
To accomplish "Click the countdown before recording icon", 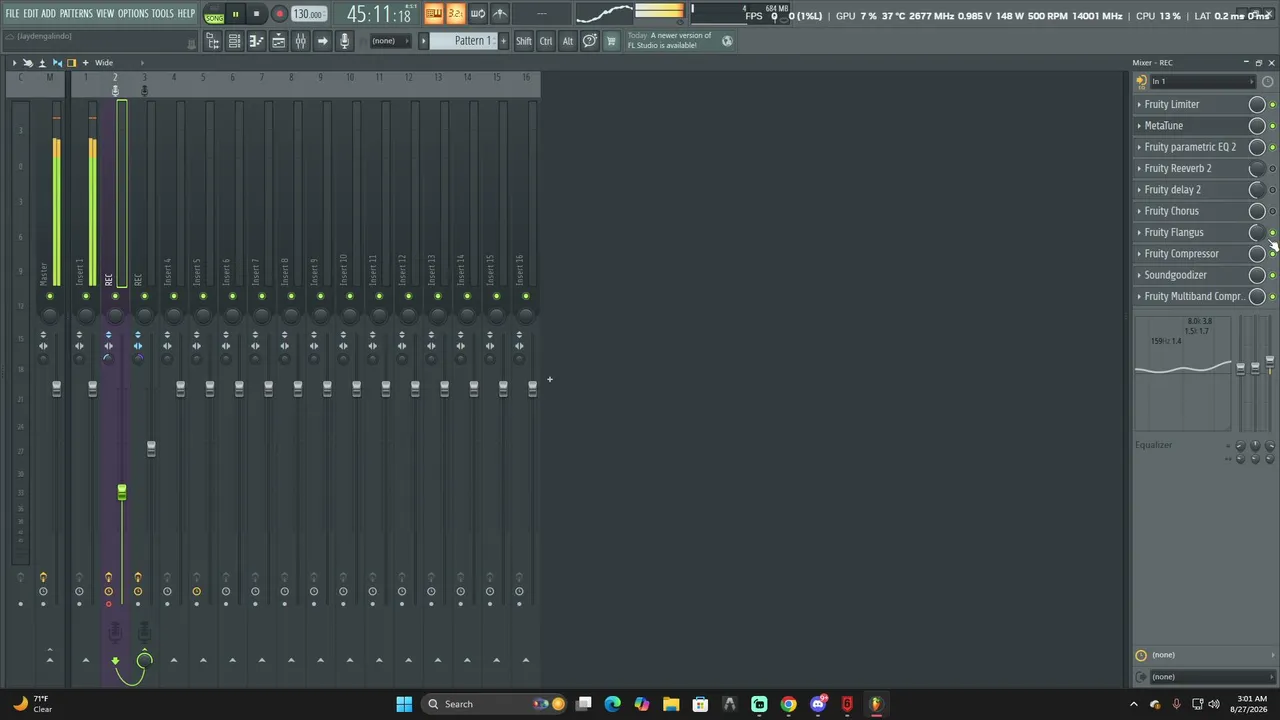I will coord(456,14).
